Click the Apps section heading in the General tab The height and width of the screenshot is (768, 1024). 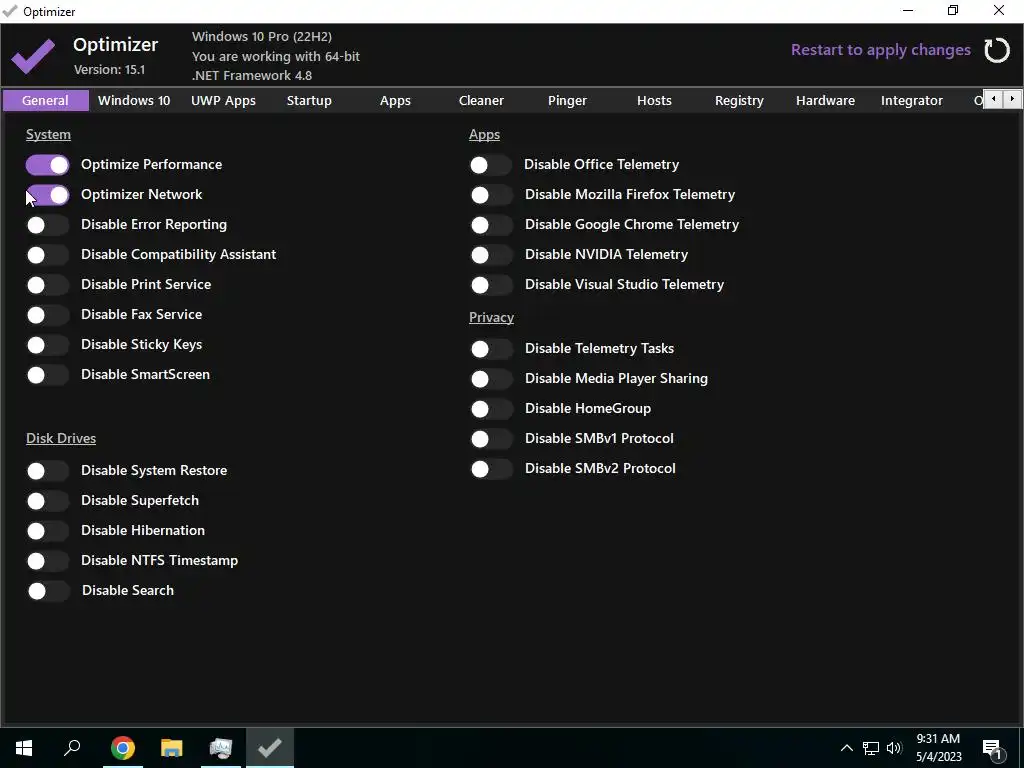pyautogui.click(x=484, y=135)
